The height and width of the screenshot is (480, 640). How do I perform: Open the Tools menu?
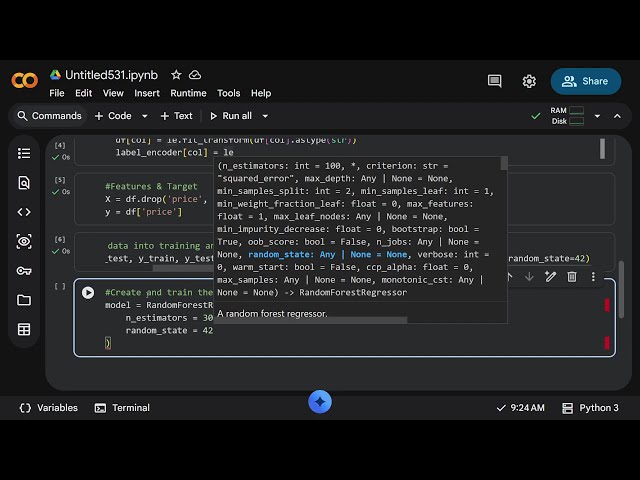(229, 93)
